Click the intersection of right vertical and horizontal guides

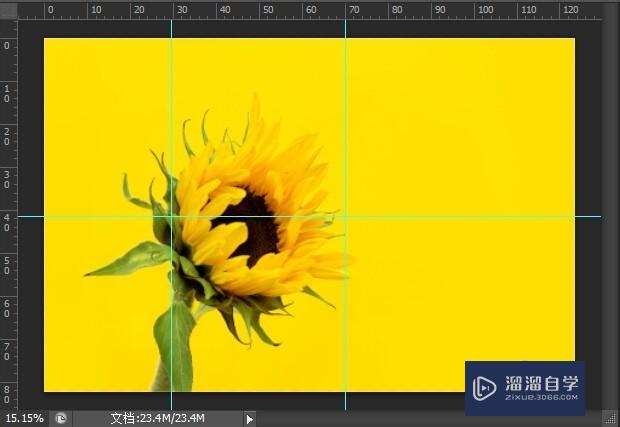345,216
